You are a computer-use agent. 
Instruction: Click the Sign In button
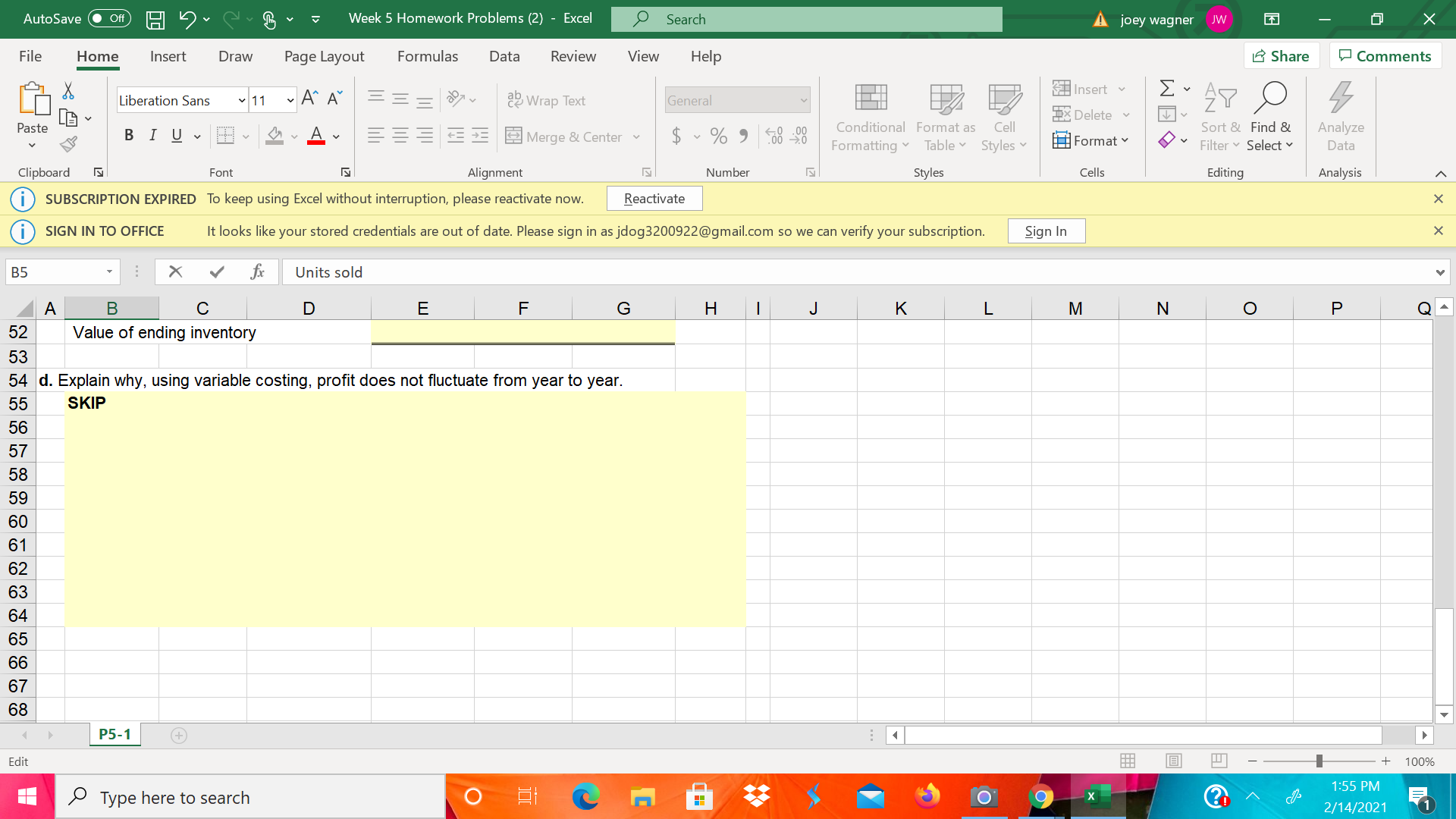tap(1046, 231)
